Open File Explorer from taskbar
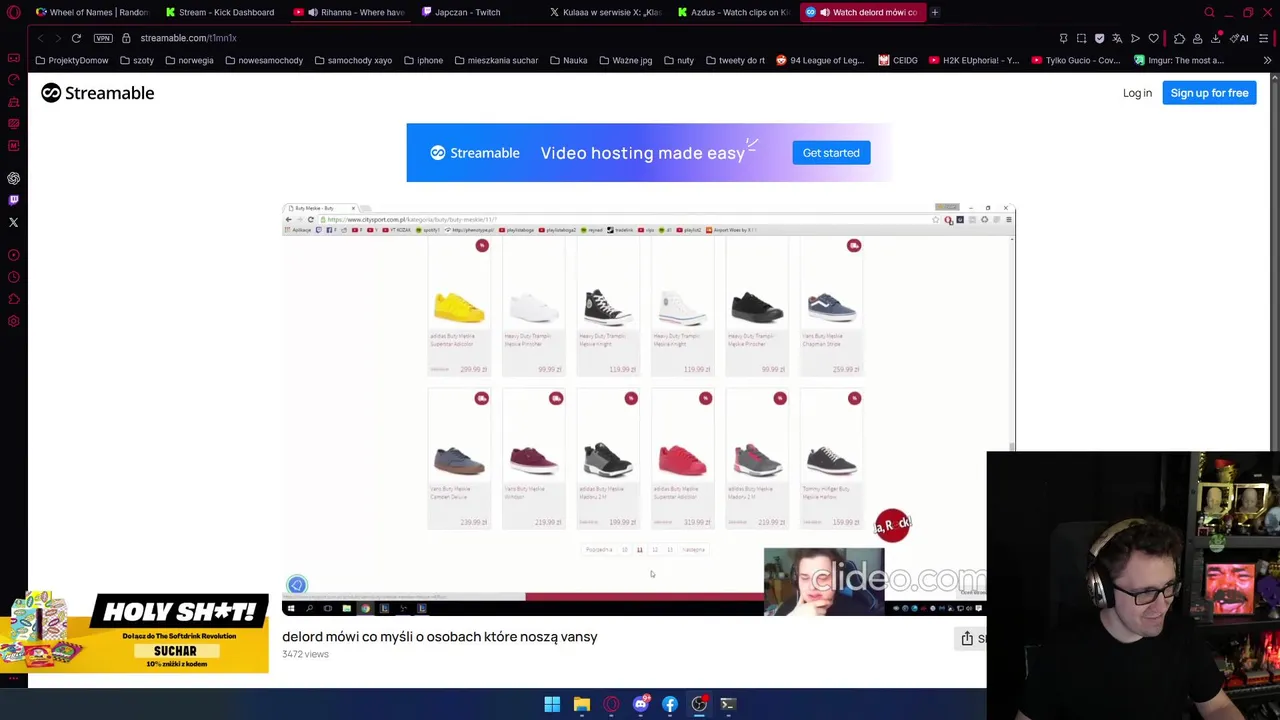Screen dimensions: 1280x720 click(581, 704)
